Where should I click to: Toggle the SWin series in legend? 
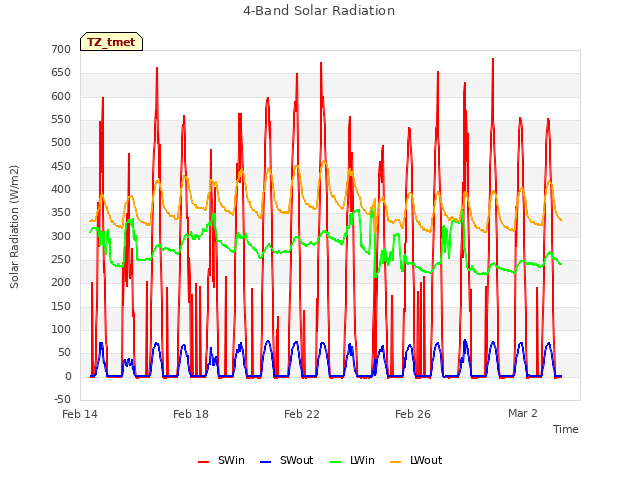[x=222, y=460]
